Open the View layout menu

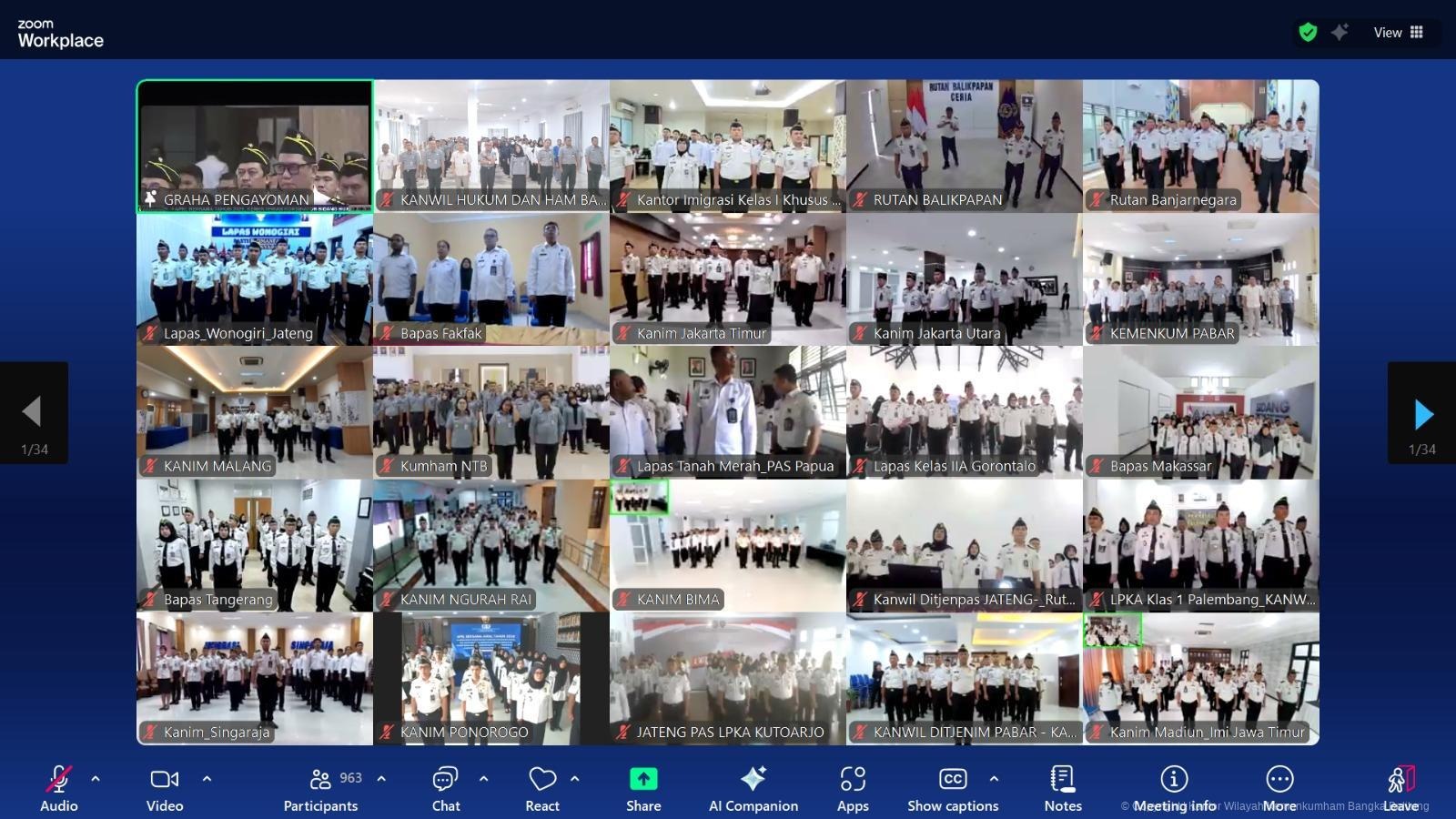[1395, 32]
